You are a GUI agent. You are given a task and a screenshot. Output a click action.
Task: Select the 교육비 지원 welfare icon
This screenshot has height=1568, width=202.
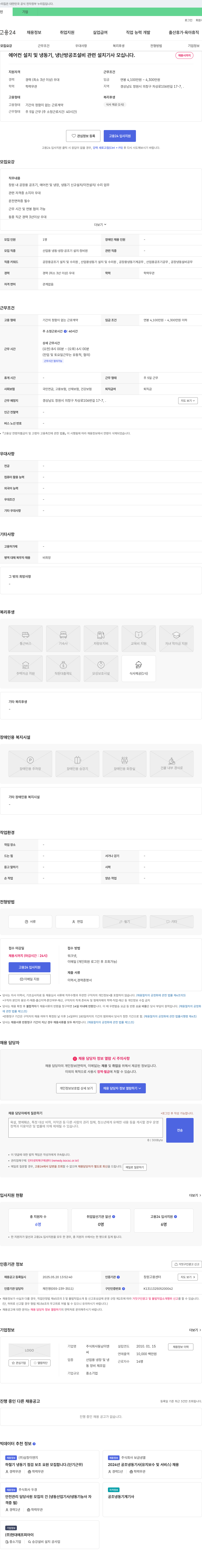tap(139, 638)
